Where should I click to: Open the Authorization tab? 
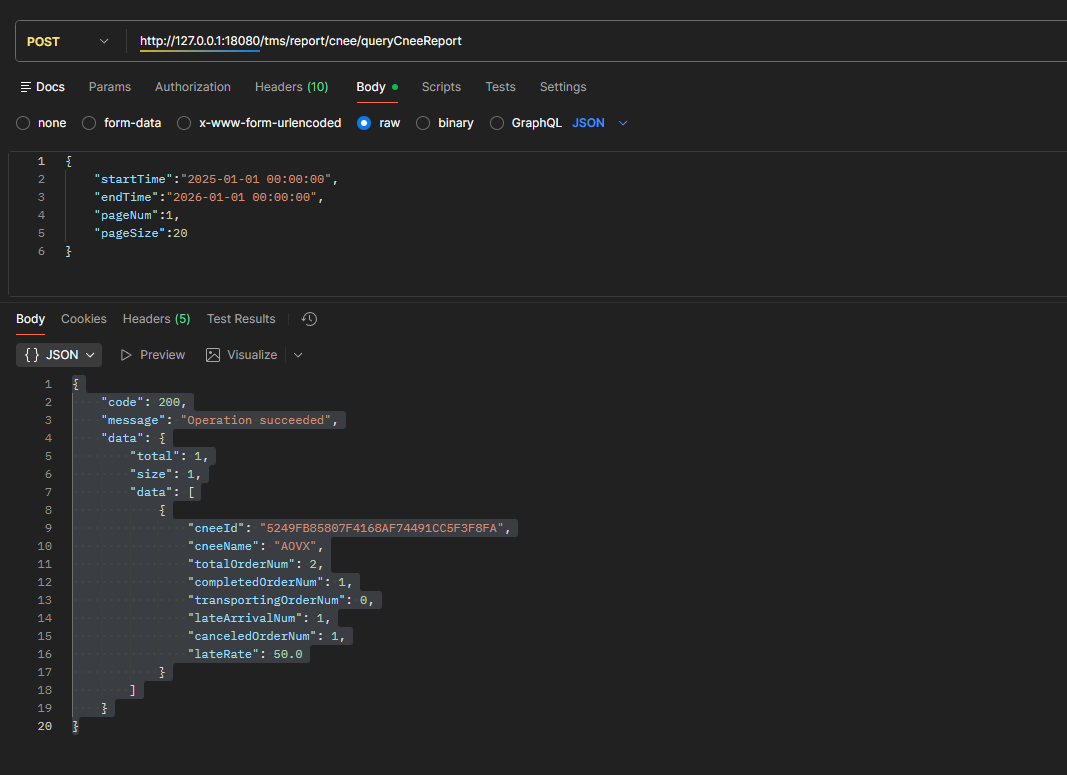click(193, 87)
